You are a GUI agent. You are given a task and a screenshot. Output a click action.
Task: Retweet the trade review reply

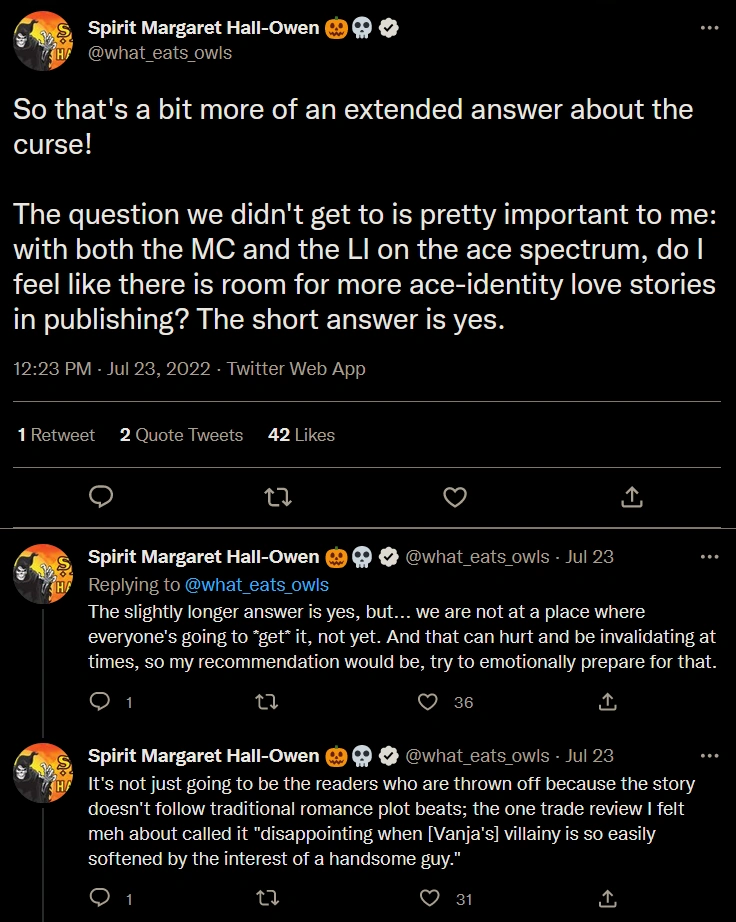coord(266,900)
